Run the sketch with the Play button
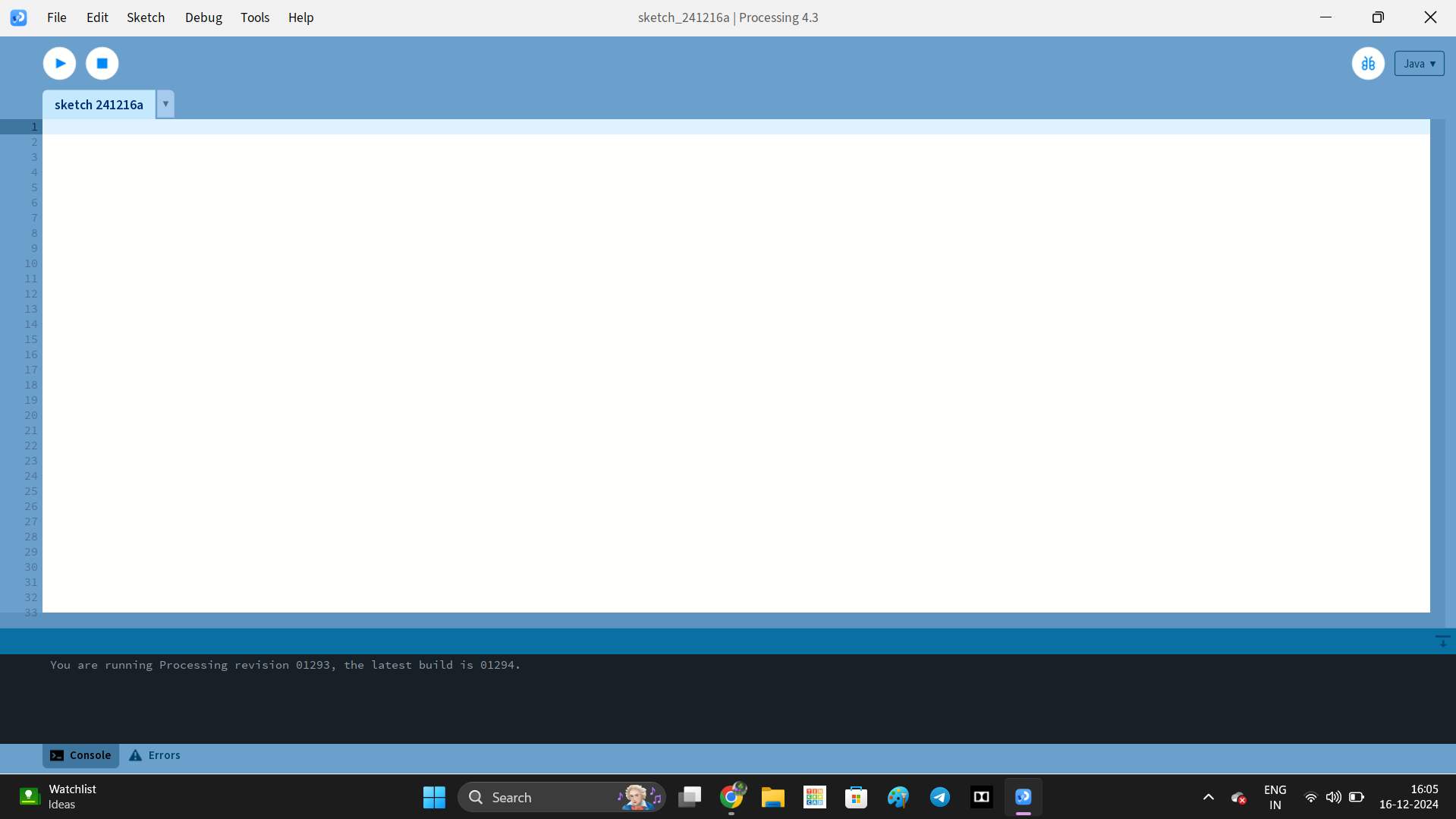The image size is (1456, 819). click(x=59, y=63)
